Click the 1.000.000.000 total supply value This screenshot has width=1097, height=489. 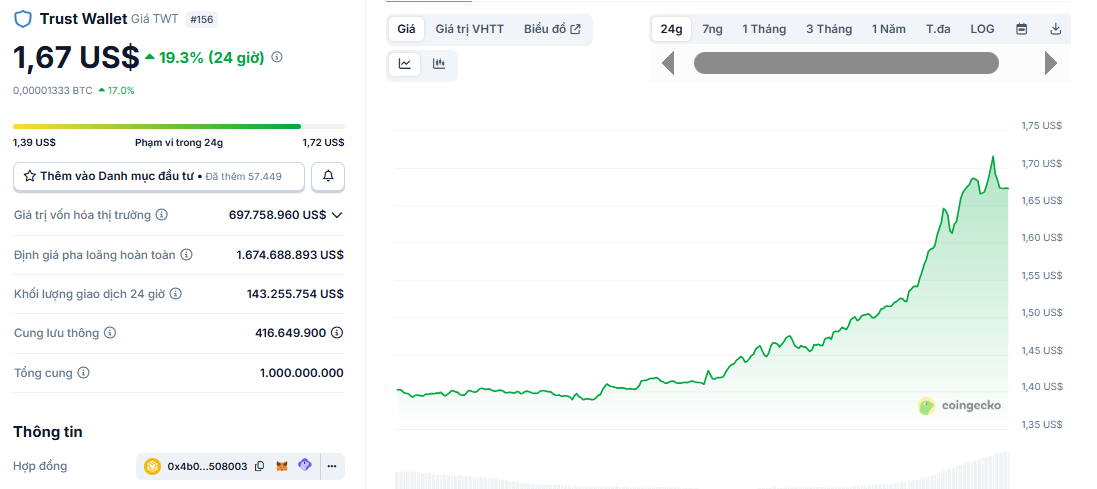coord(302,373)
